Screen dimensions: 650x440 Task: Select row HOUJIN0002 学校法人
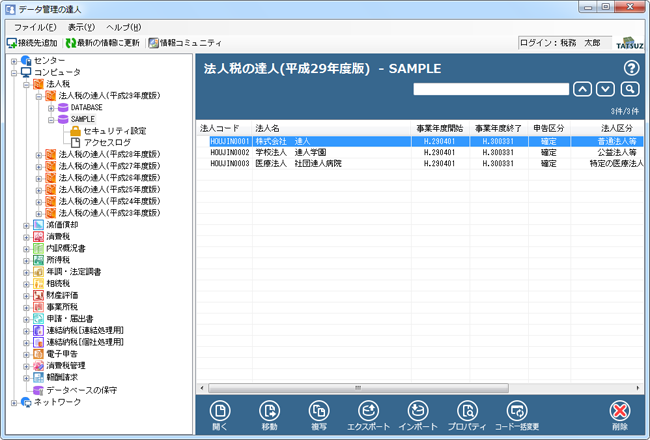coord(420,153)
